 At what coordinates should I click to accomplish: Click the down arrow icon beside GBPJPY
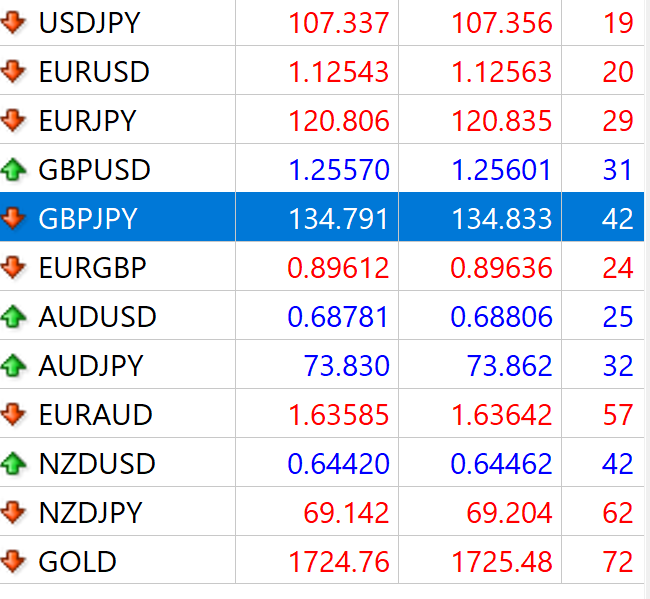[x=13, y=218]
